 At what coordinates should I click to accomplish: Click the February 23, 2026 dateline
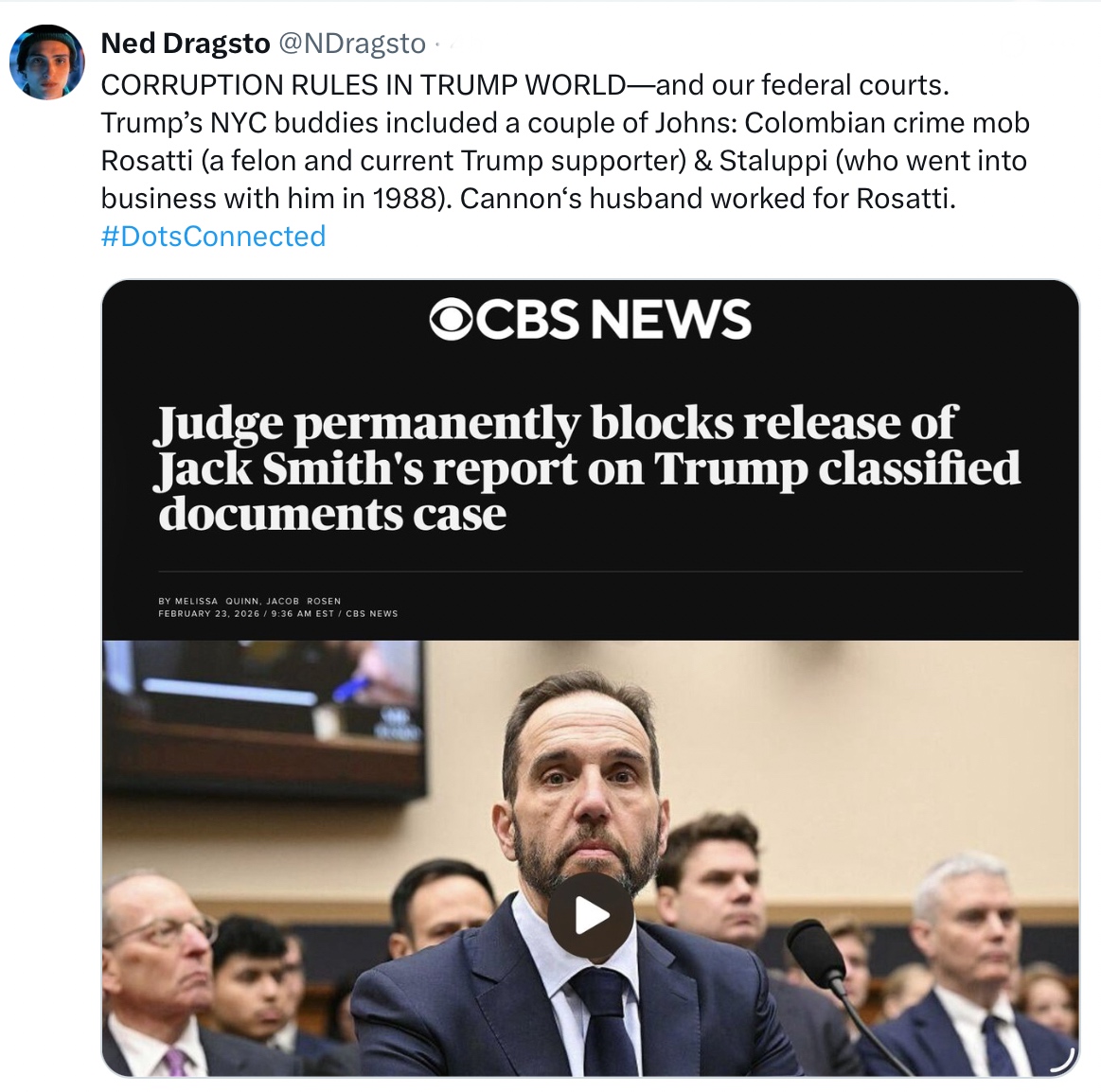pyautogui.click(x=208, y=613)
